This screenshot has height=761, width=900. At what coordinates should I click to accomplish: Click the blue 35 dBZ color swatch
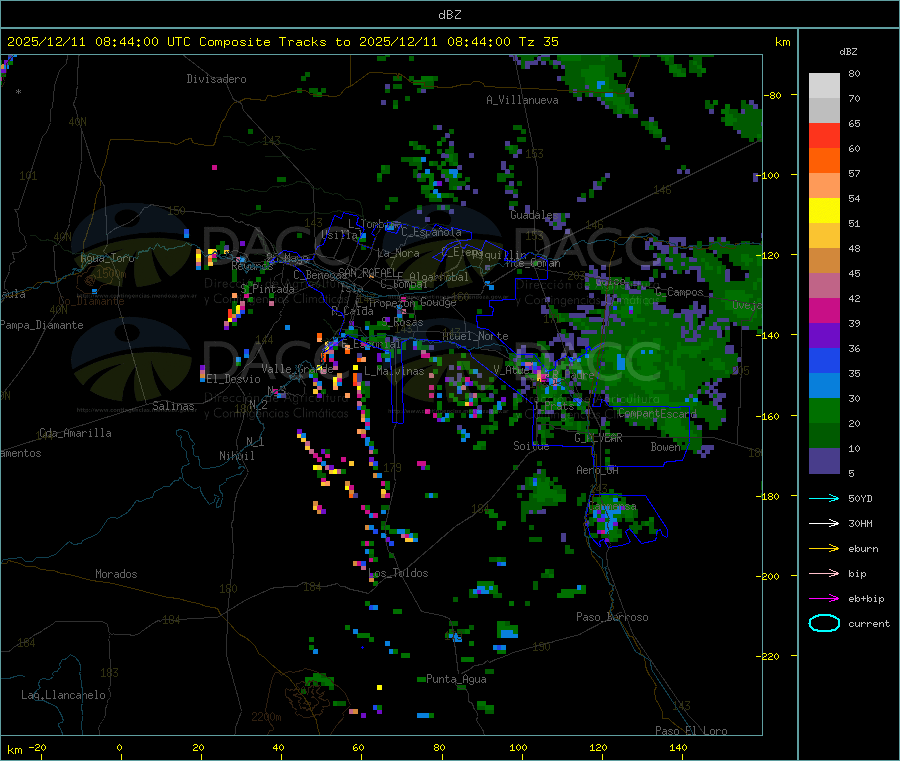pos(824,360)
